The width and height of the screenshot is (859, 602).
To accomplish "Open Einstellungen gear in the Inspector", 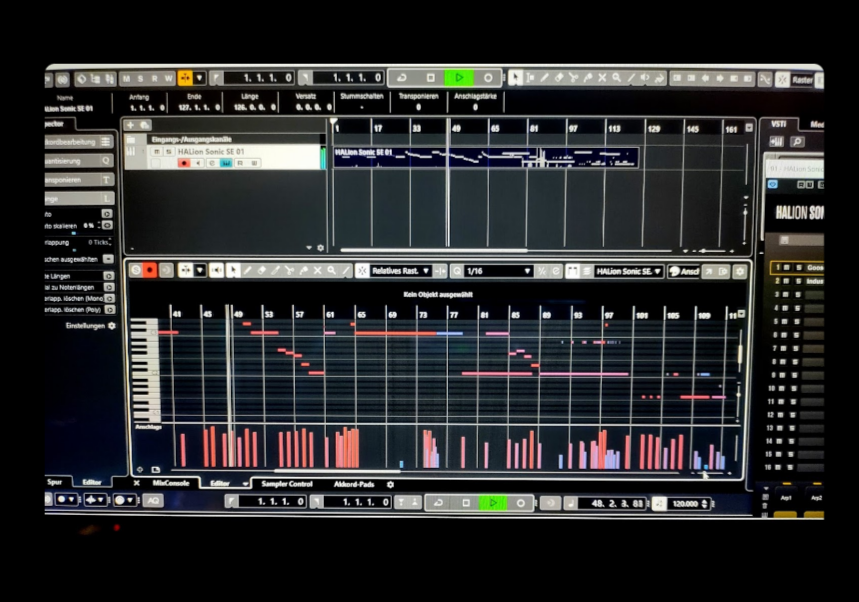I will [x=112, y=325].
